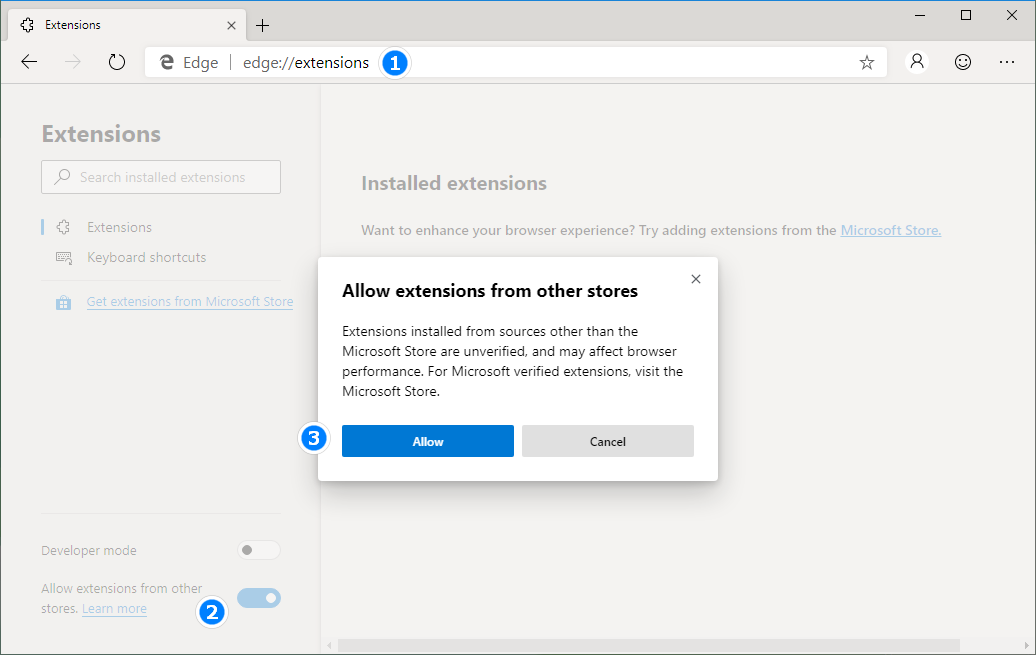Screen dimensions: 1036x655
Task: Close the Allow extensions dialog with X
Action: coord(696,279)
